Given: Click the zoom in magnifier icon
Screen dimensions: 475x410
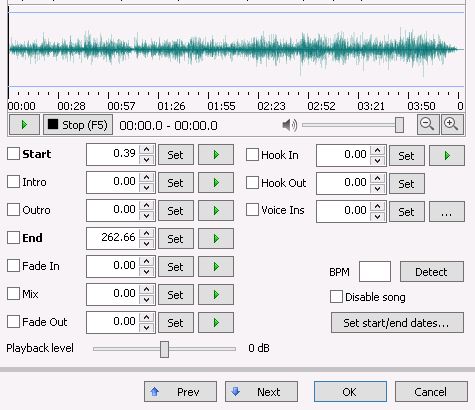Looking at the screenshot, I should pos(452,125).
